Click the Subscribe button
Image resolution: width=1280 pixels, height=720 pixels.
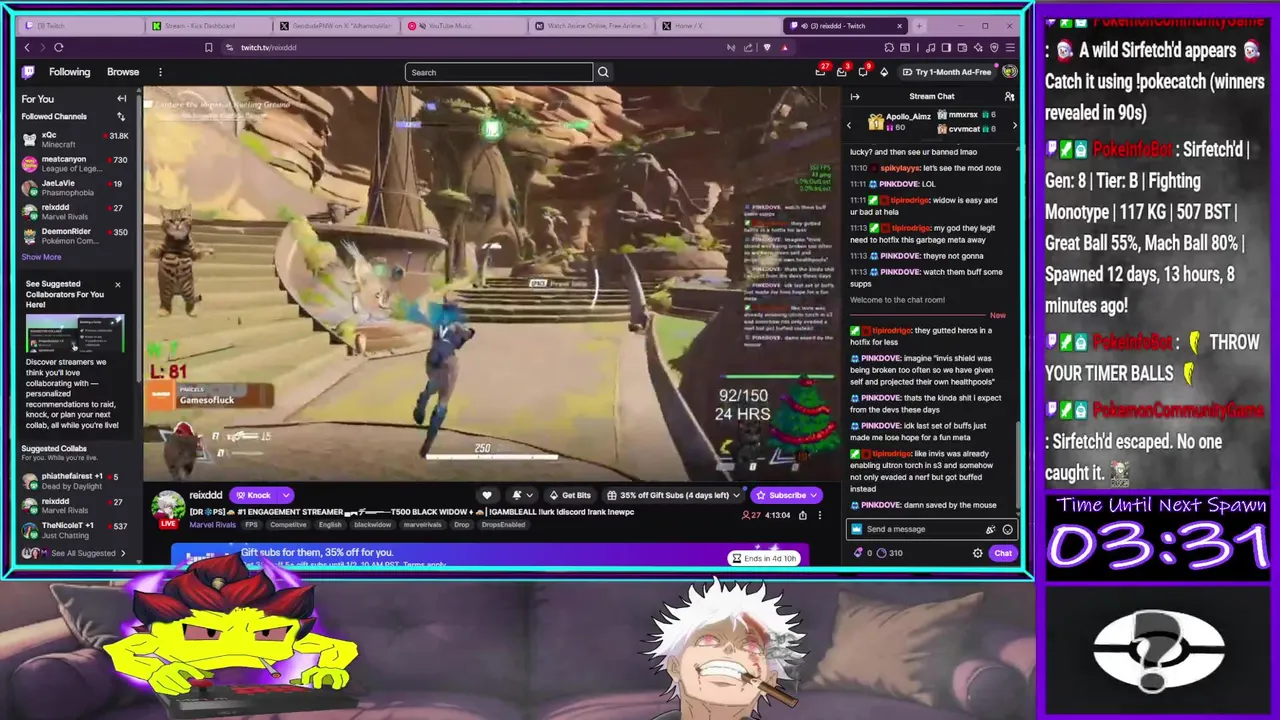pyautogui.click(x=787, y=495)
